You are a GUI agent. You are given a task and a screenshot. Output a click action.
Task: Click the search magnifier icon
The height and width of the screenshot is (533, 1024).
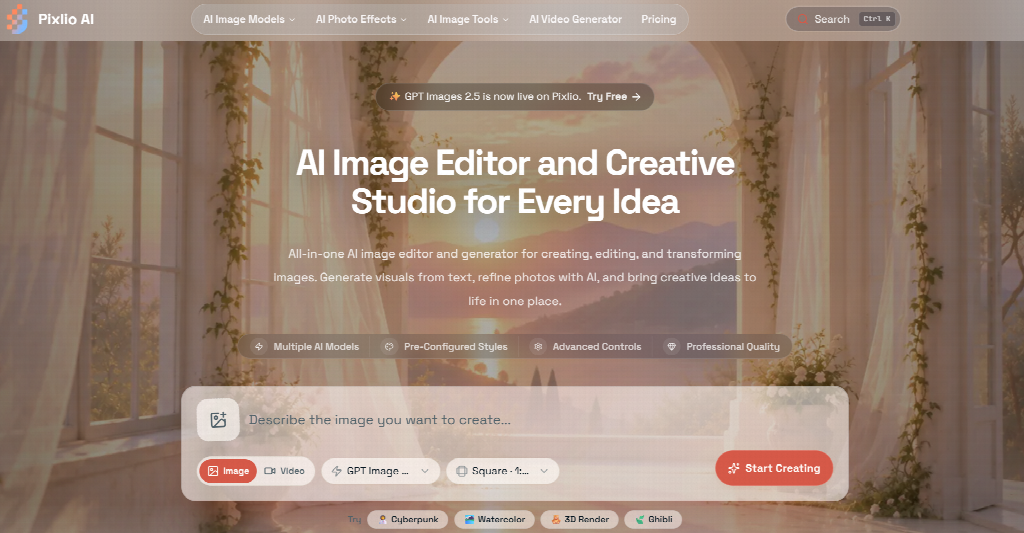pyautogui.click(x=802, y=20)
